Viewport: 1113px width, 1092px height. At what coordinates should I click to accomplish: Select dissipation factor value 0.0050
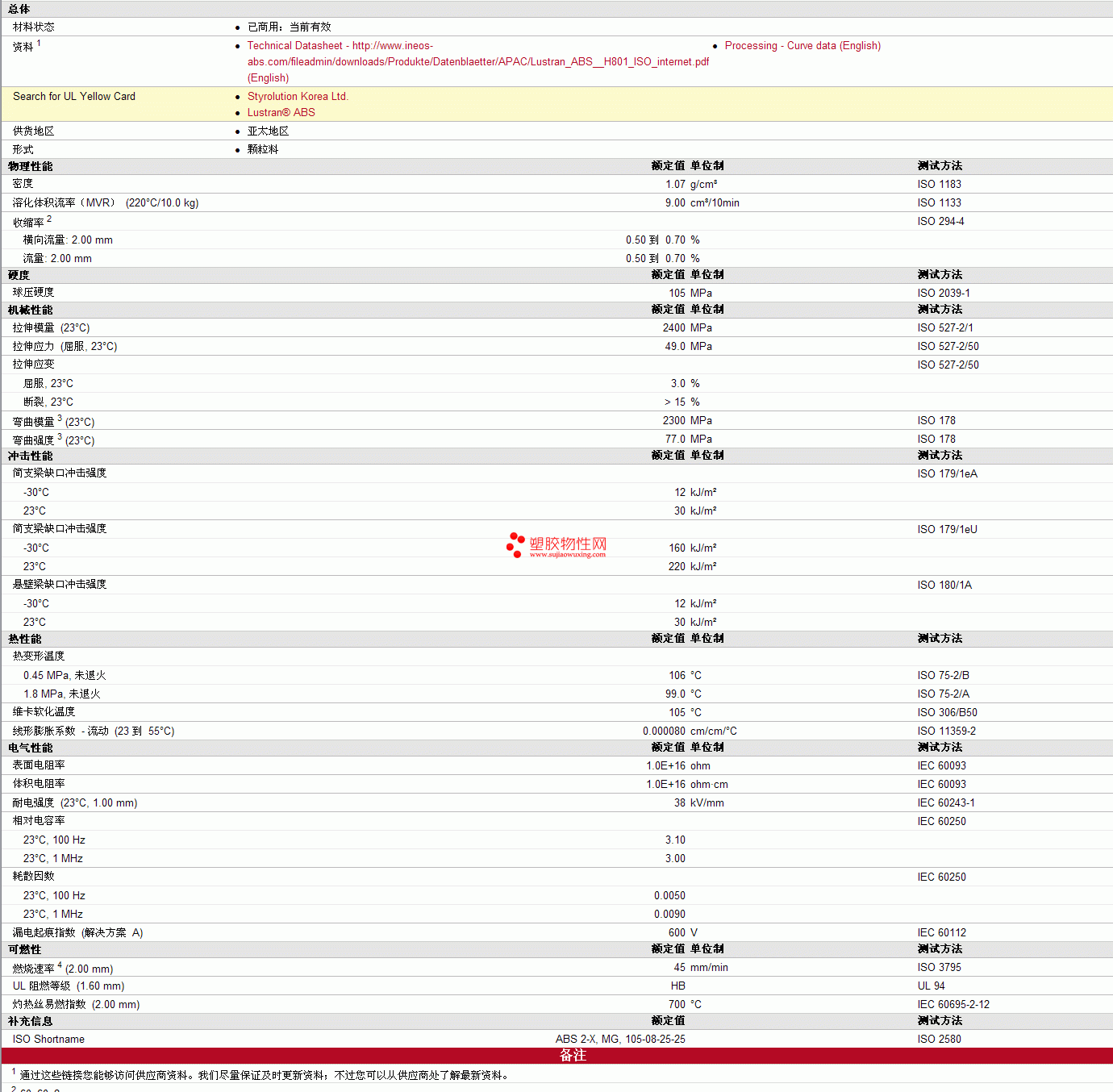point(669,895)
